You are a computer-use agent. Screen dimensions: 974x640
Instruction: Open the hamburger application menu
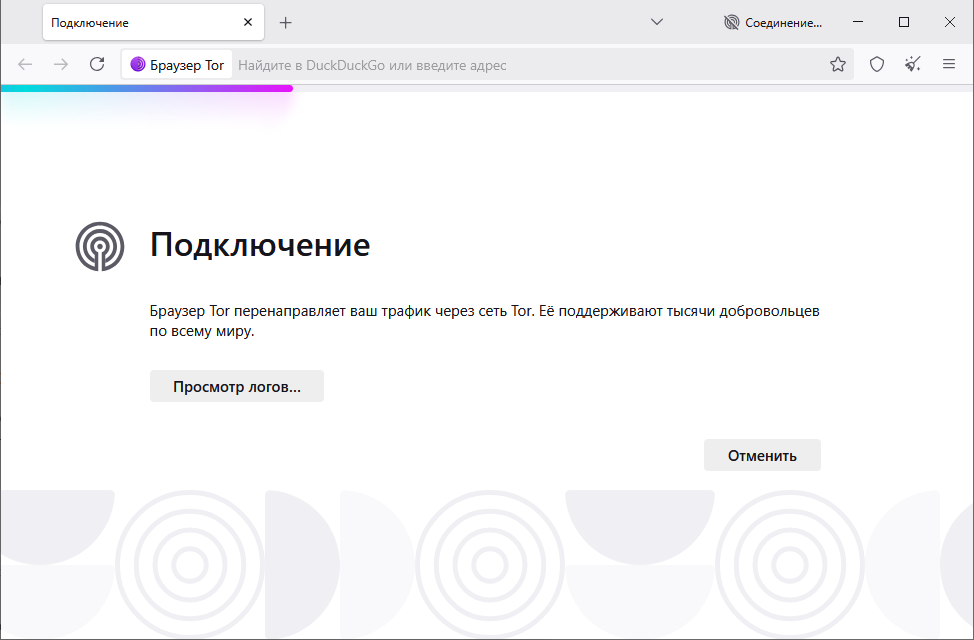[x=949, y=64]
